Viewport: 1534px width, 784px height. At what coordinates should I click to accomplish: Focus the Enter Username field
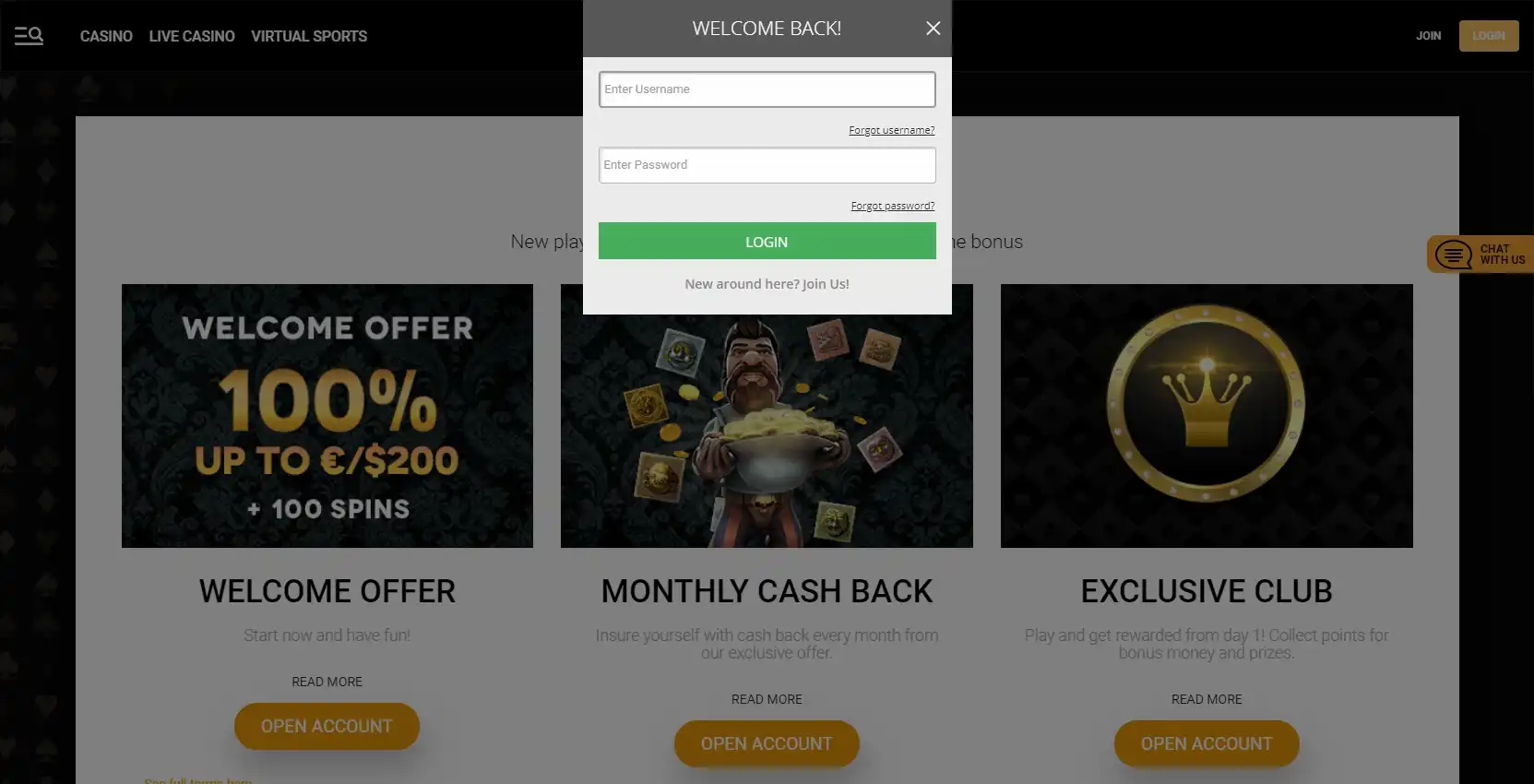coord(767,89)
